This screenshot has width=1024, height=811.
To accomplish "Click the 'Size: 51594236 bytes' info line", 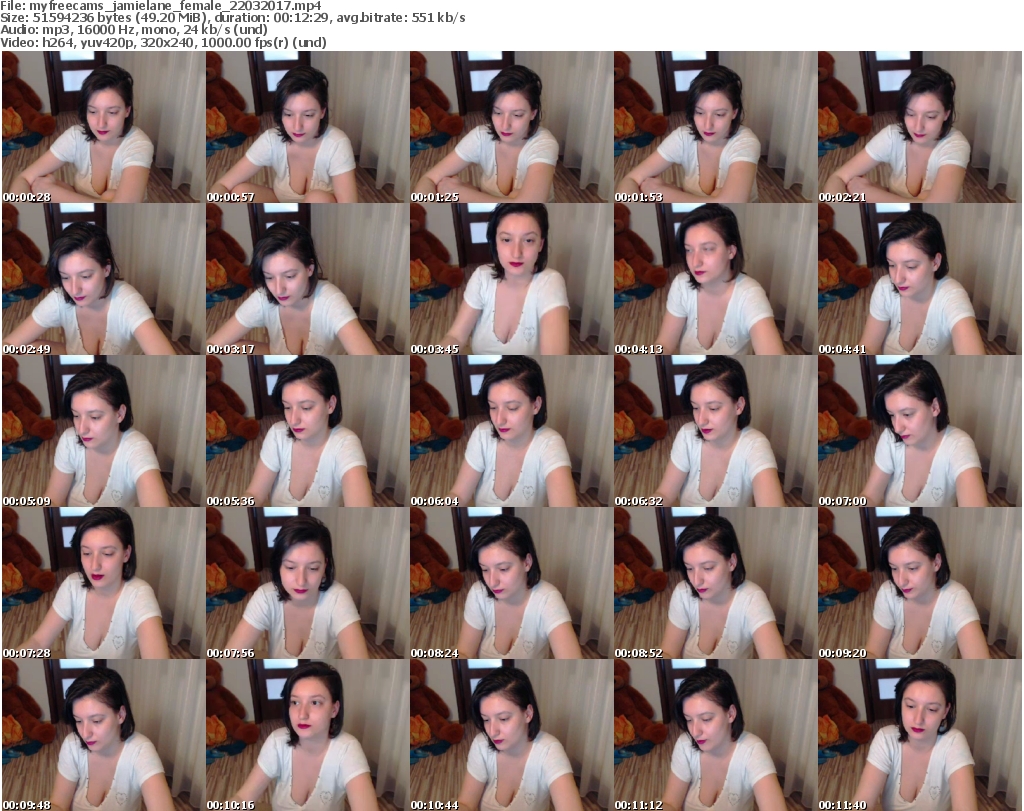I will pos(232,18).
